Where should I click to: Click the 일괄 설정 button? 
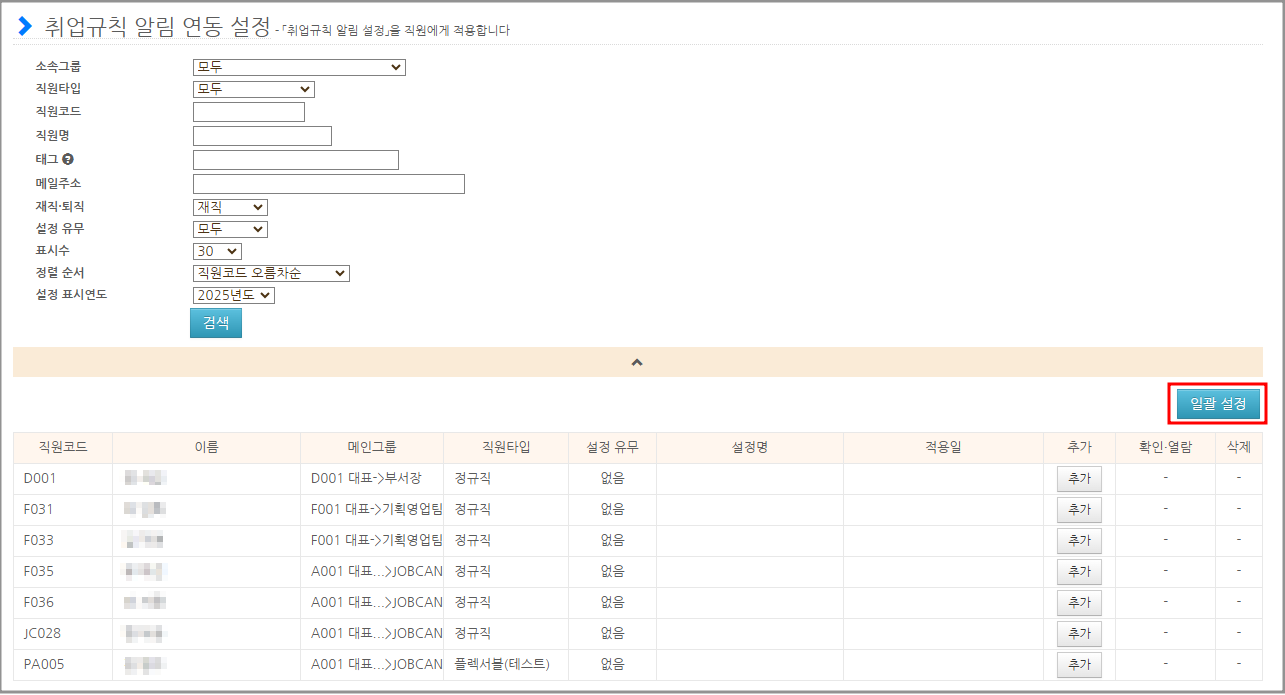coord(1217,404)
